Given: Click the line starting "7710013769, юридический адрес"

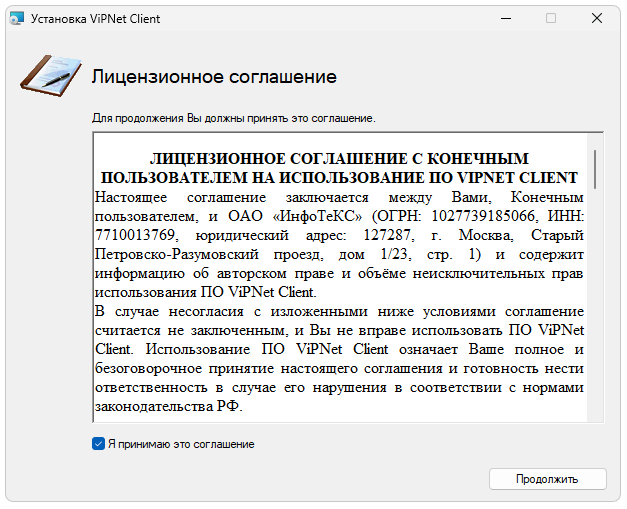Looking at the screenshot, I should [339, 235].
